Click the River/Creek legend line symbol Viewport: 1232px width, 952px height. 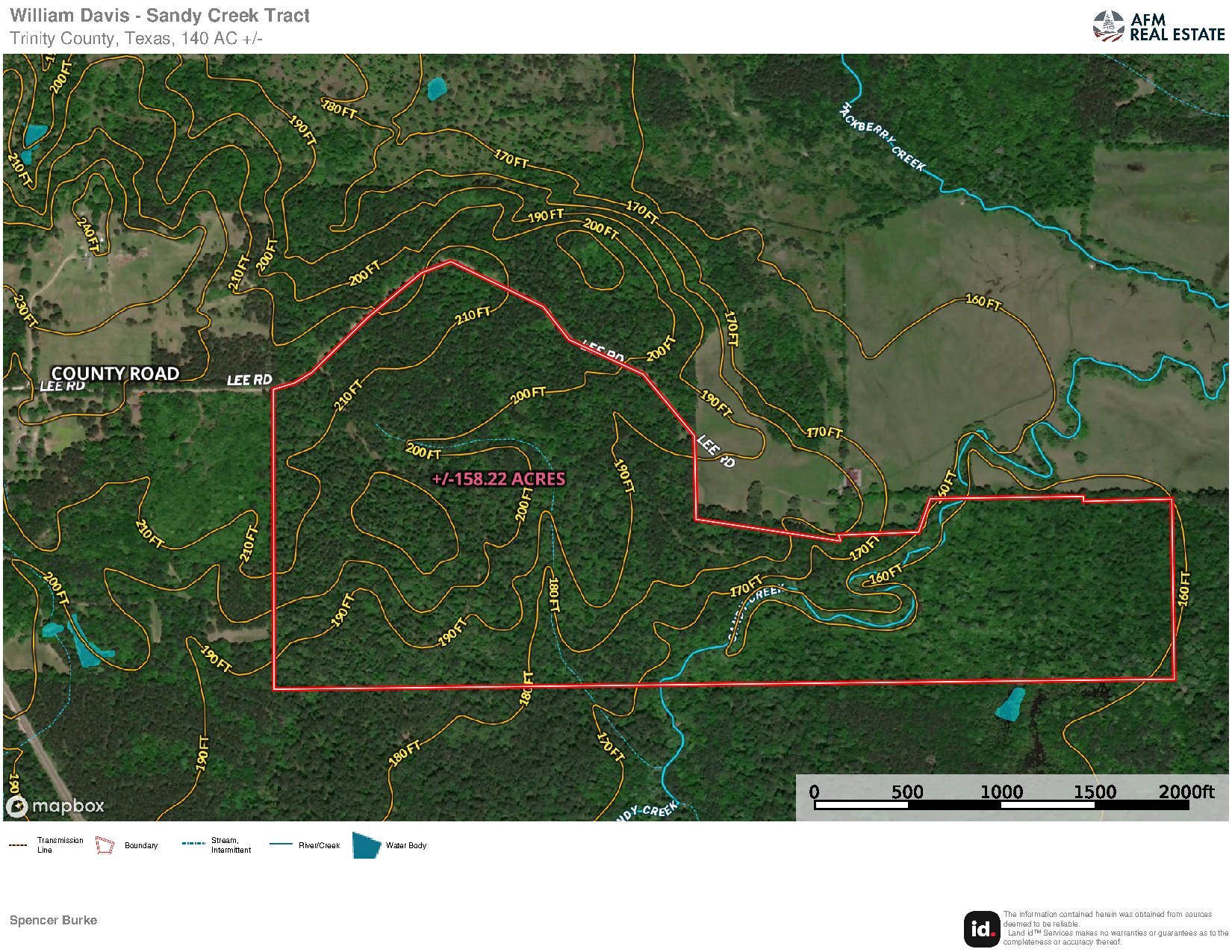pos(281,844)
